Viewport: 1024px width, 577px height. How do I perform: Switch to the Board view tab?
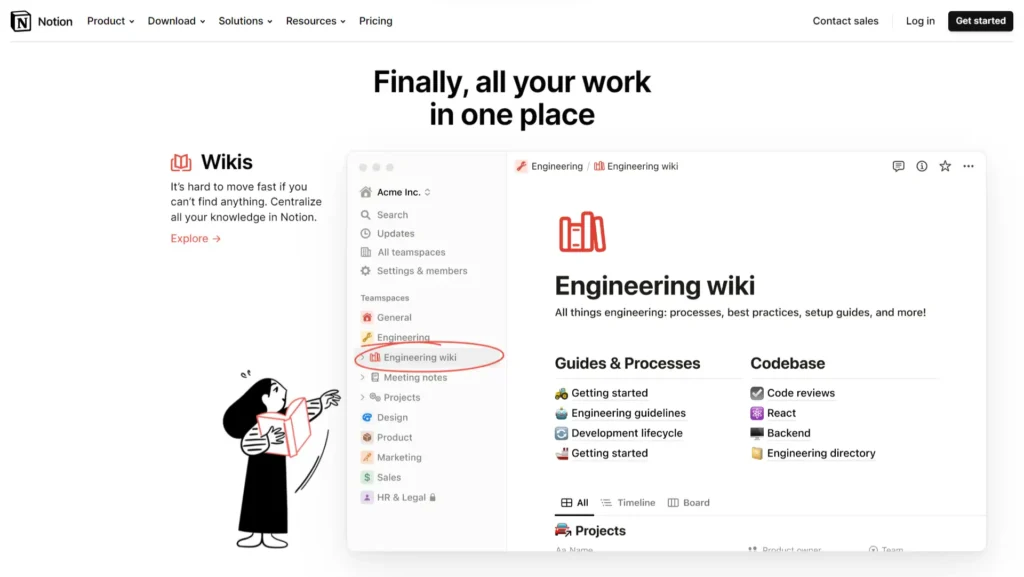click(x=688, y=503)
